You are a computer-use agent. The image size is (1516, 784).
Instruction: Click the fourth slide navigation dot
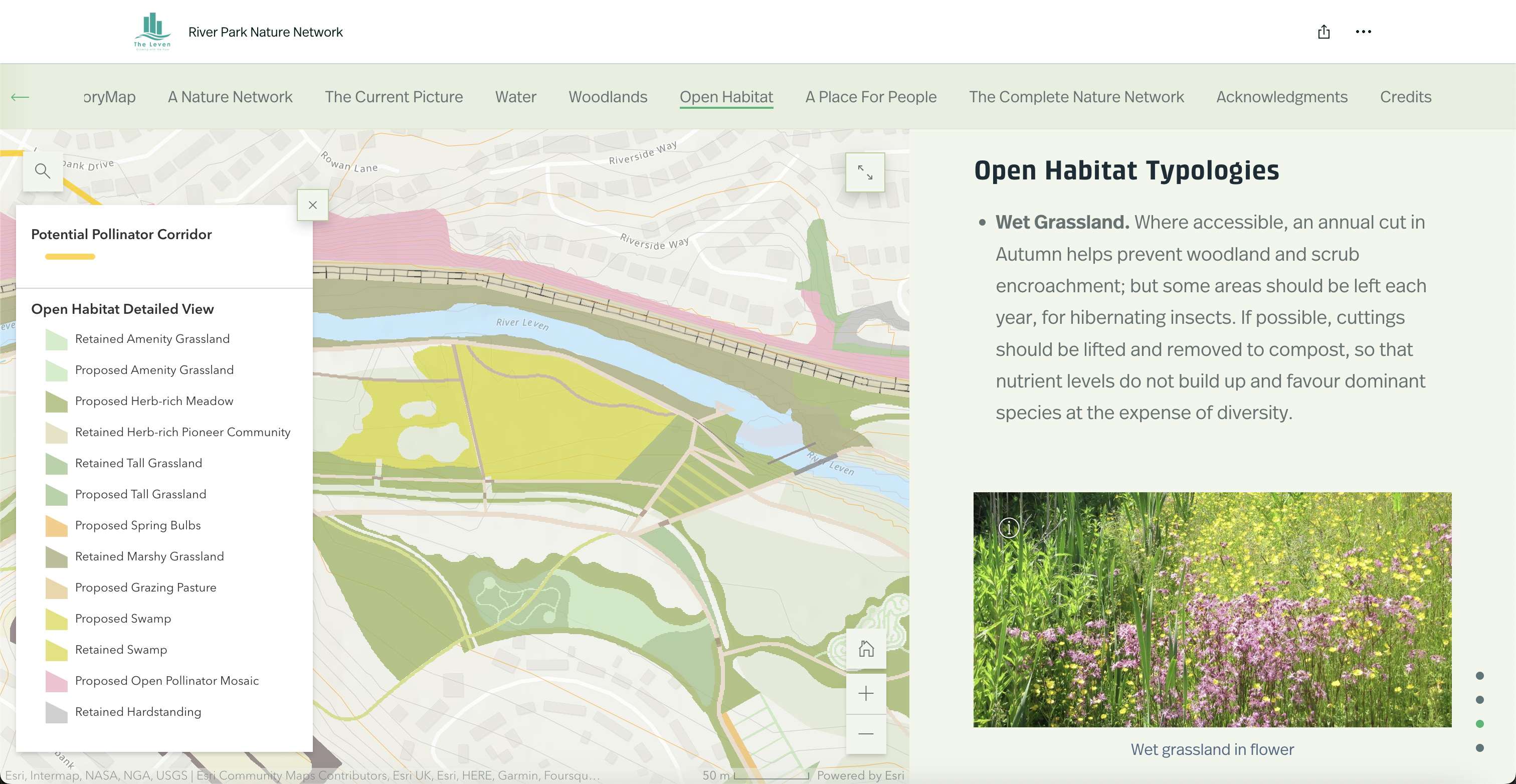coord(1479,748)
